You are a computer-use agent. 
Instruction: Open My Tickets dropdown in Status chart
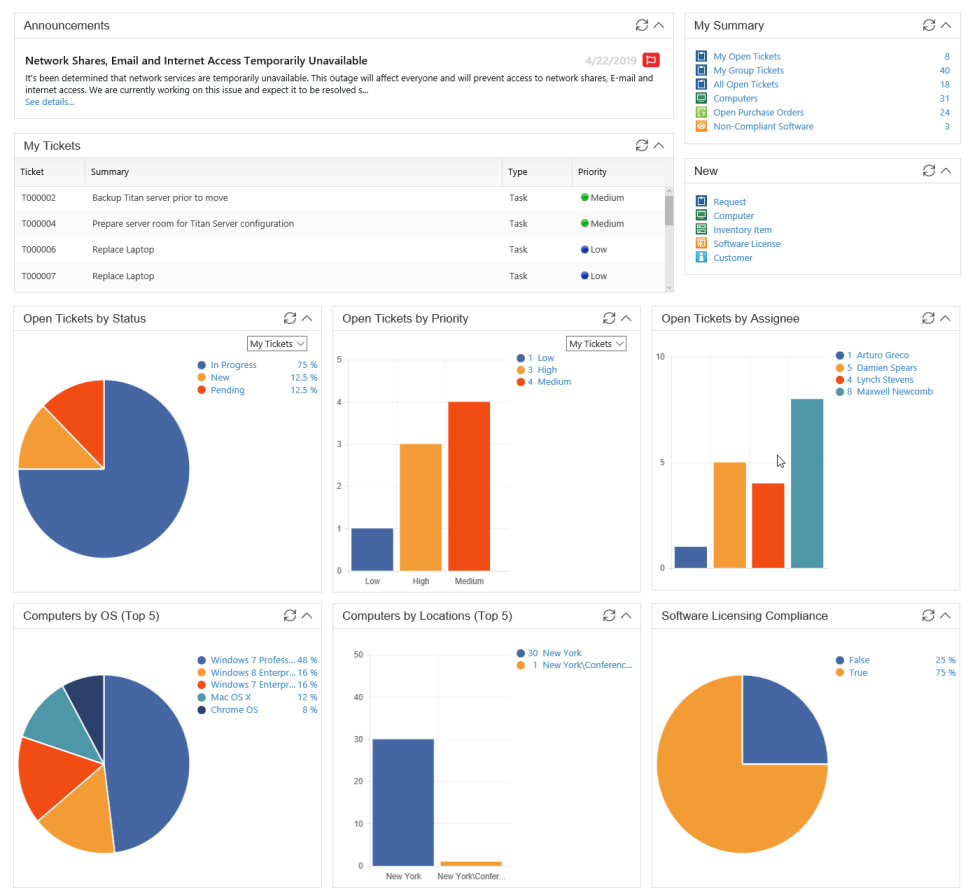[277, 344]
